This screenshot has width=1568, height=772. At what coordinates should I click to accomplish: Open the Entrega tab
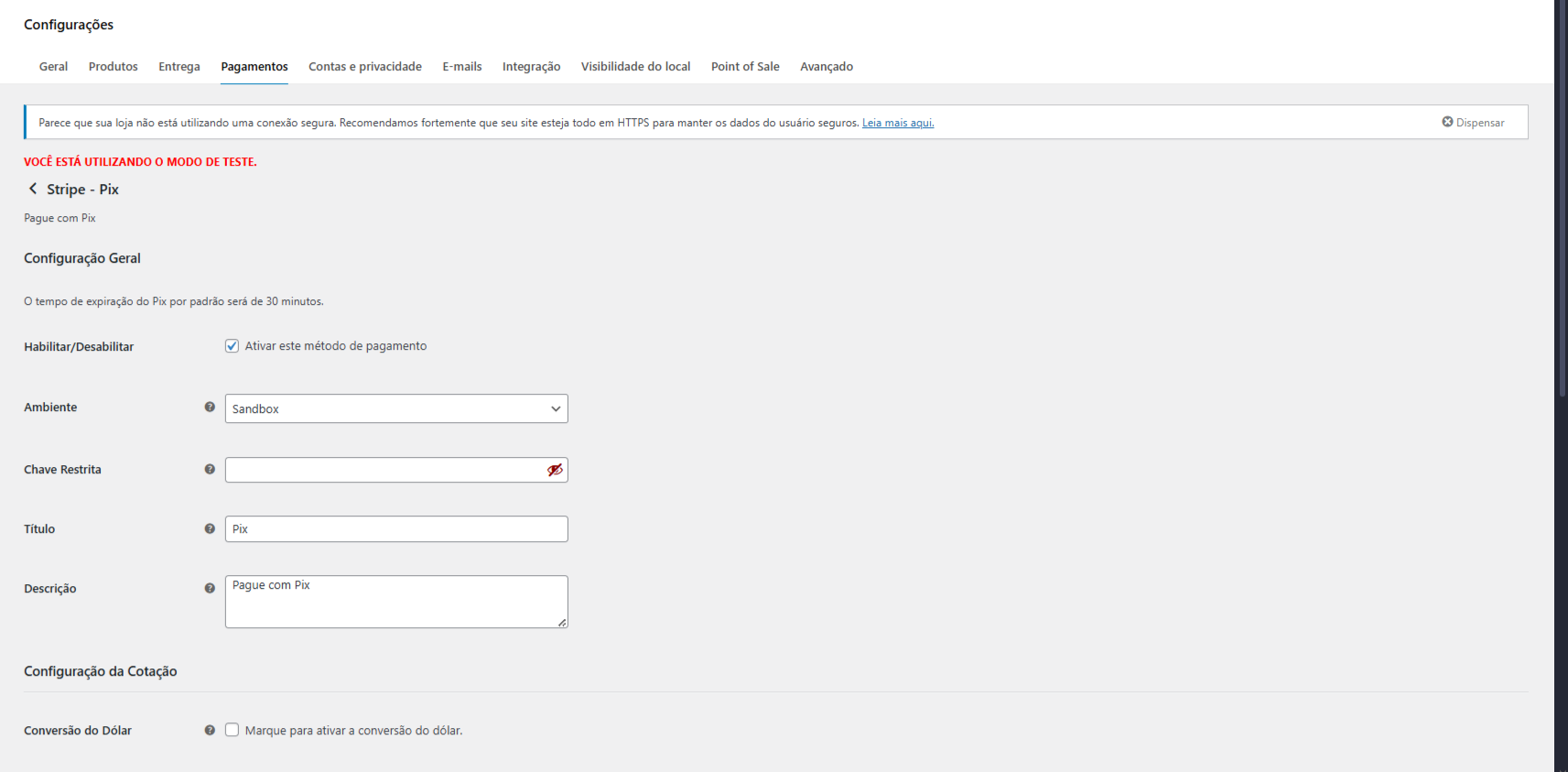click(x=178, y=67)
